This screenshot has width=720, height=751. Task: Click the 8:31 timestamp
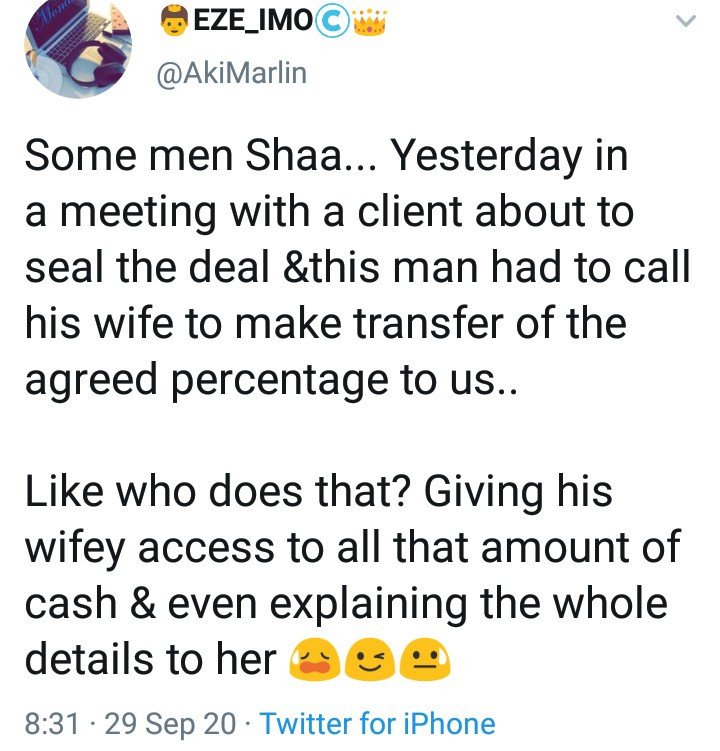(52, 724)
